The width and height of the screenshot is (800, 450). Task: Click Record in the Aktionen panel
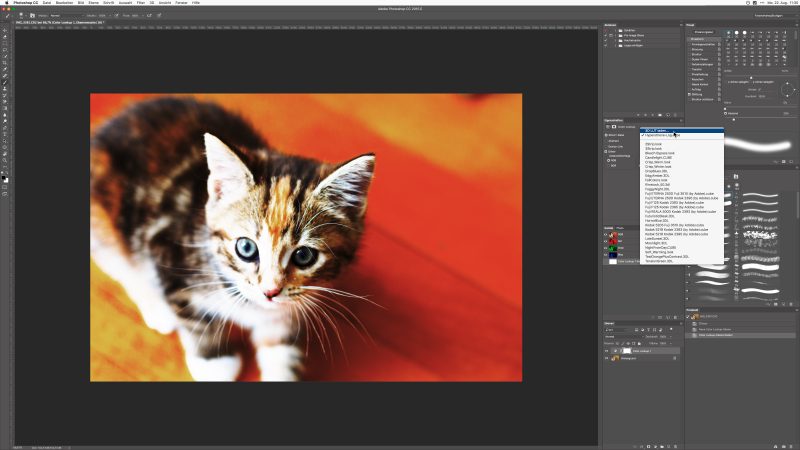pos(645,115)
